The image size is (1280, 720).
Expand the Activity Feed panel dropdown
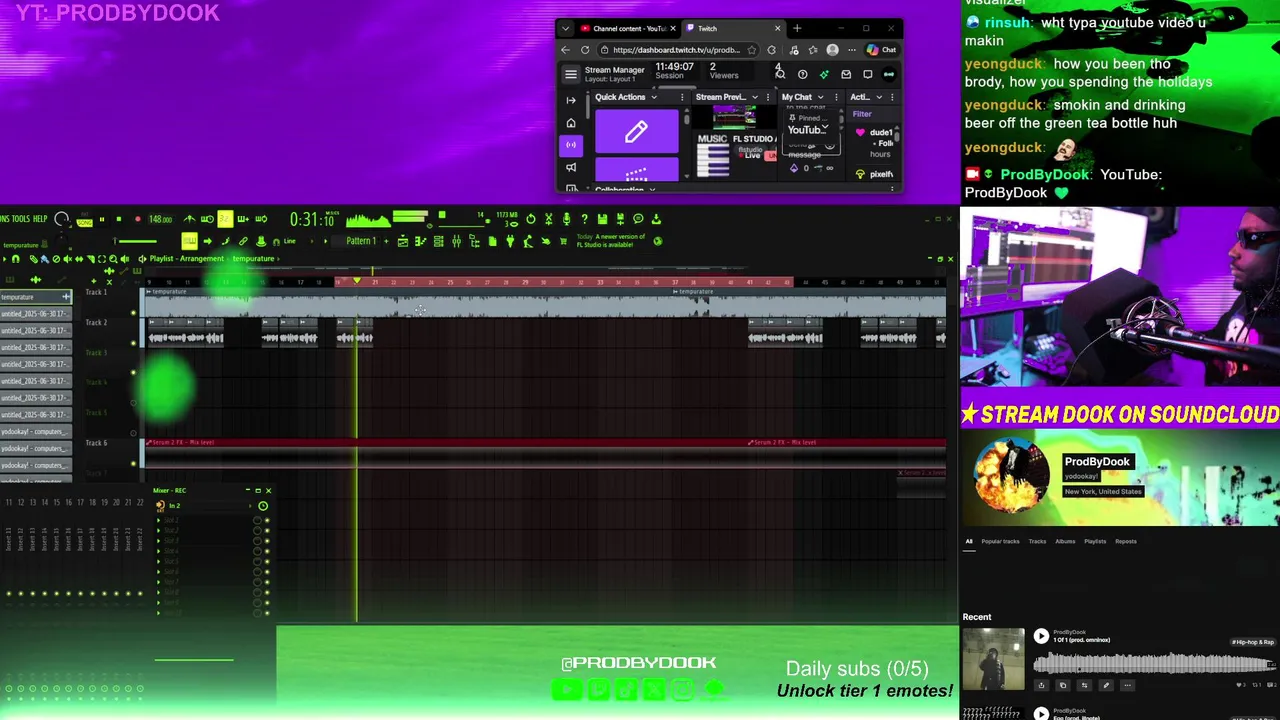coord(879,97)
